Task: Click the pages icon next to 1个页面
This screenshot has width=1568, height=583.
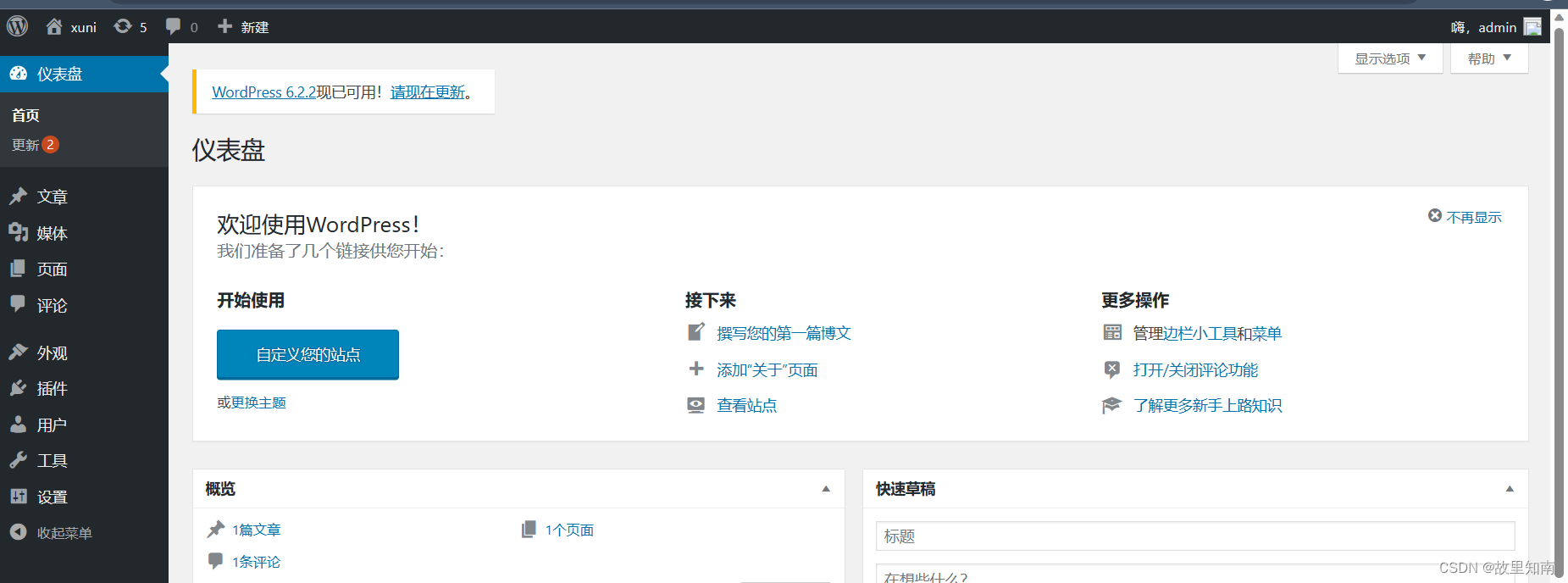Action: pyautogui.click(x=529, y=529)
